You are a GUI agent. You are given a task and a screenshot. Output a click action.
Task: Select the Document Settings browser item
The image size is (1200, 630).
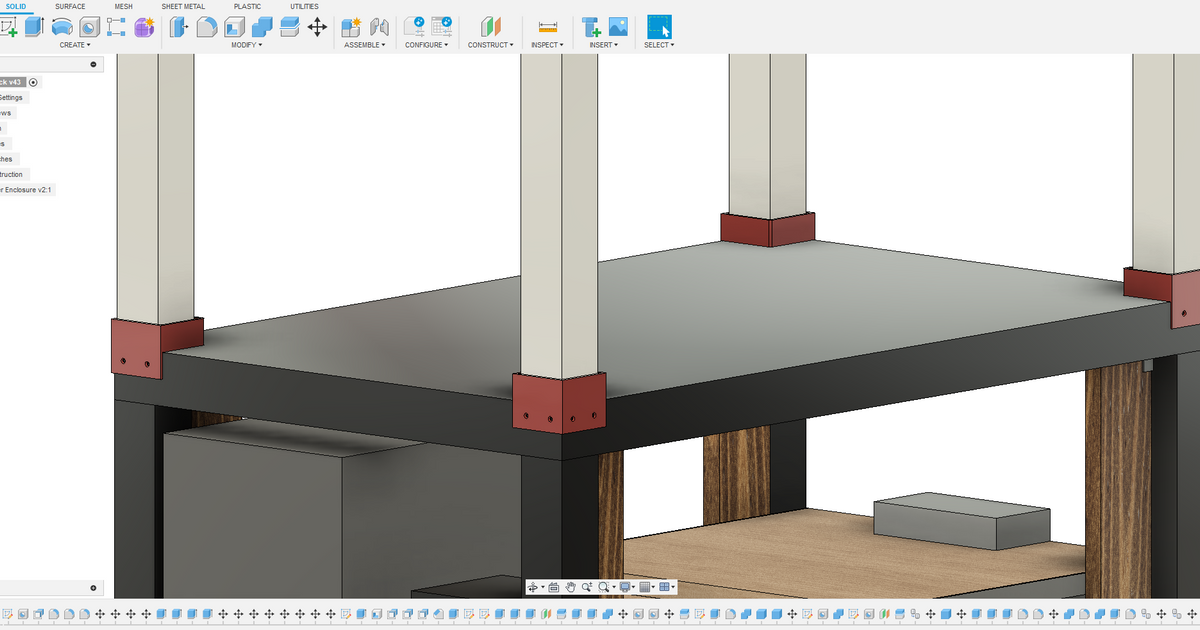point(12,98)
